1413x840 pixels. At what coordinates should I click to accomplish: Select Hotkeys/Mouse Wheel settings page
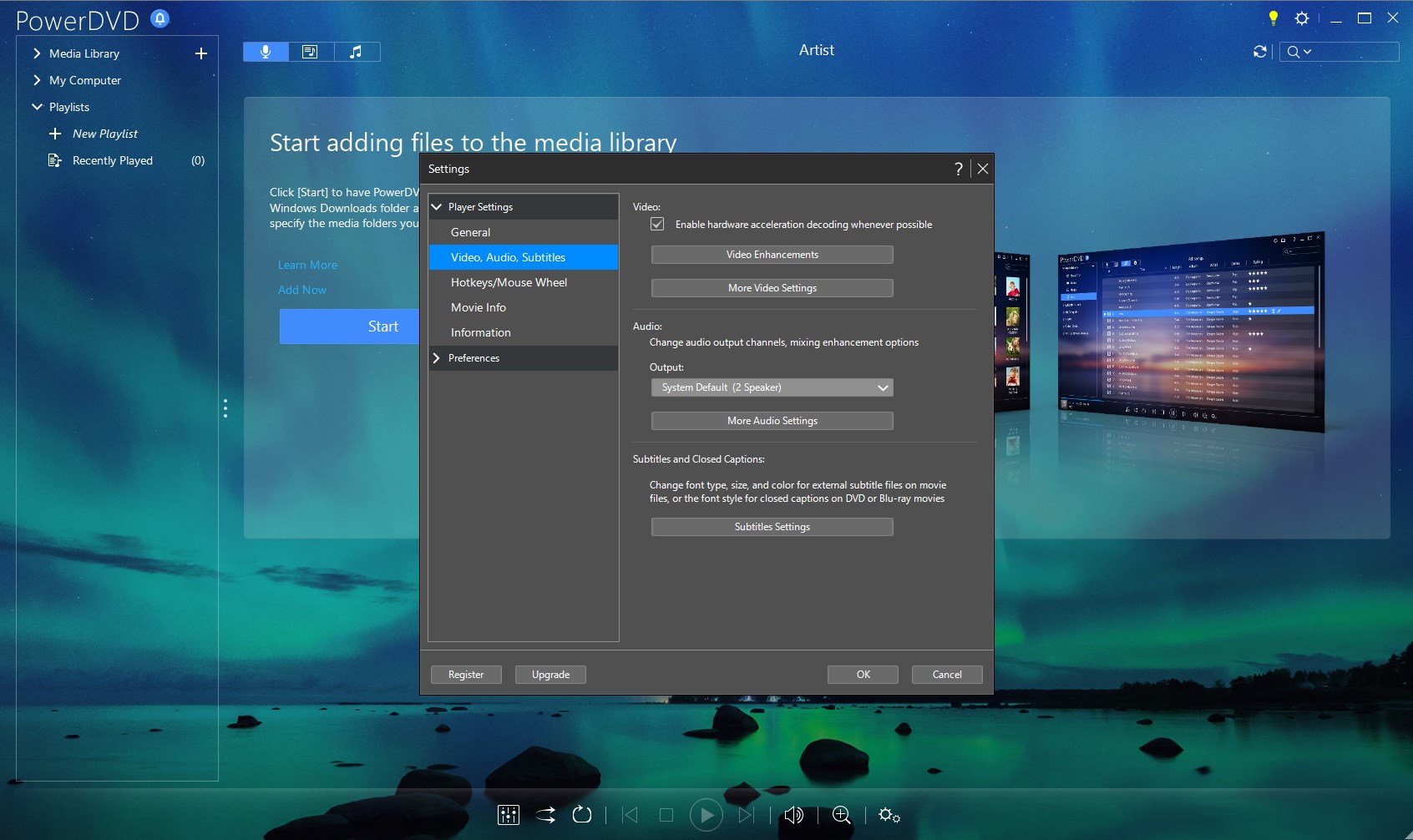coord(509,282)
